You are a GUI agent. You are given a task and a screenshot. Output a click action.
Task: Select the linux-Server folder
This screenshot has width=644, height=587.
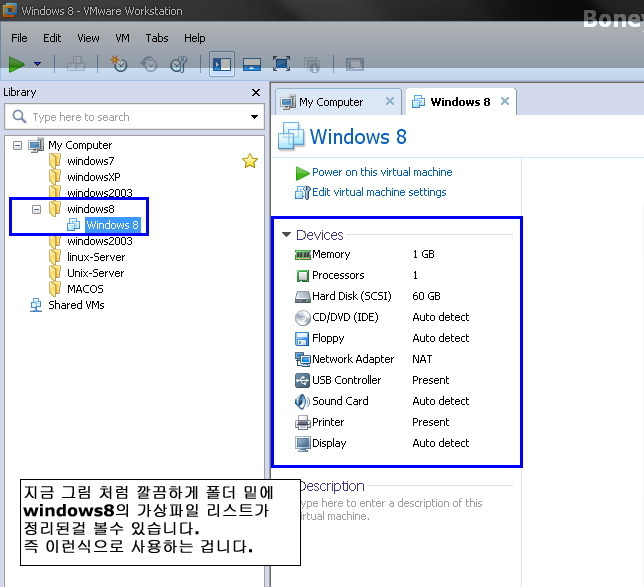[x=96, y=257]
